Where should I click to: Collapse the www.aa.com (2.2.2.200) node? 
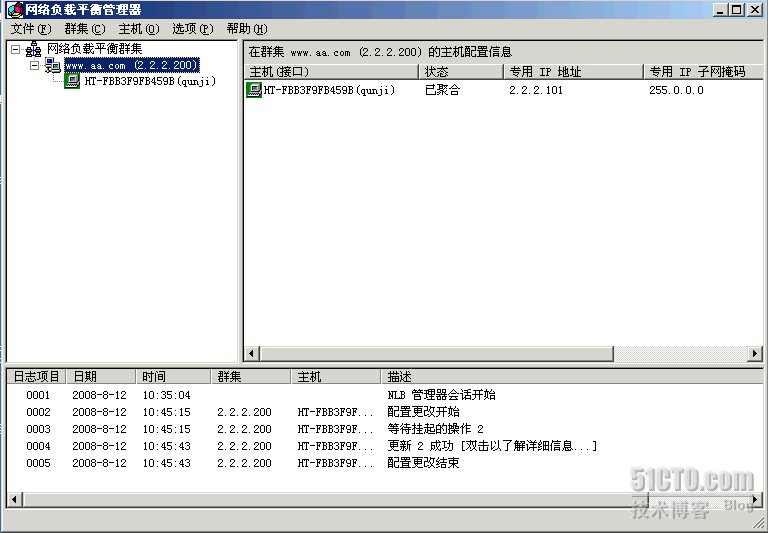click(x=35, y=65)
